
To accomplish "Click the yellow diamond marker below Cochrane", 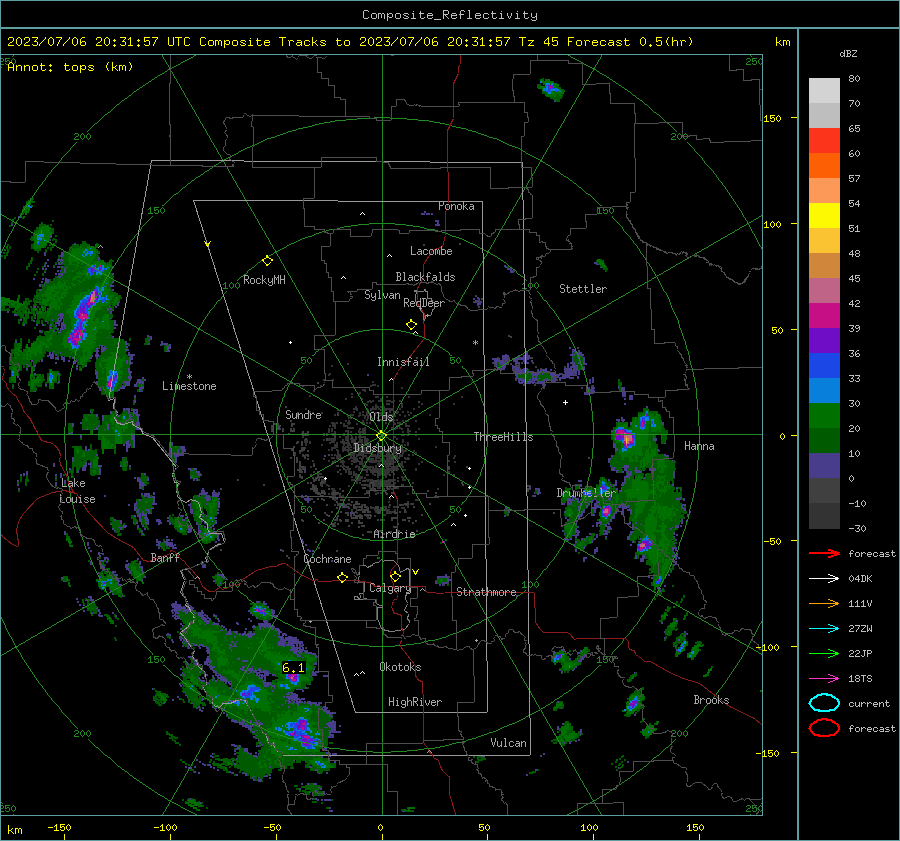I will click(x=342, y=578).
